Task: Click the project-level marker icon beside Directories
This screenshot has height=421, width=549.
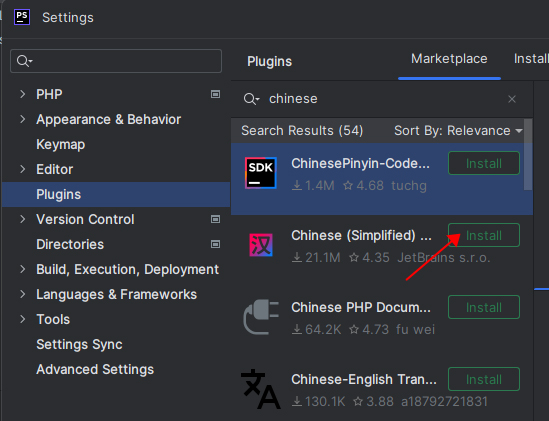Action: 215,244
